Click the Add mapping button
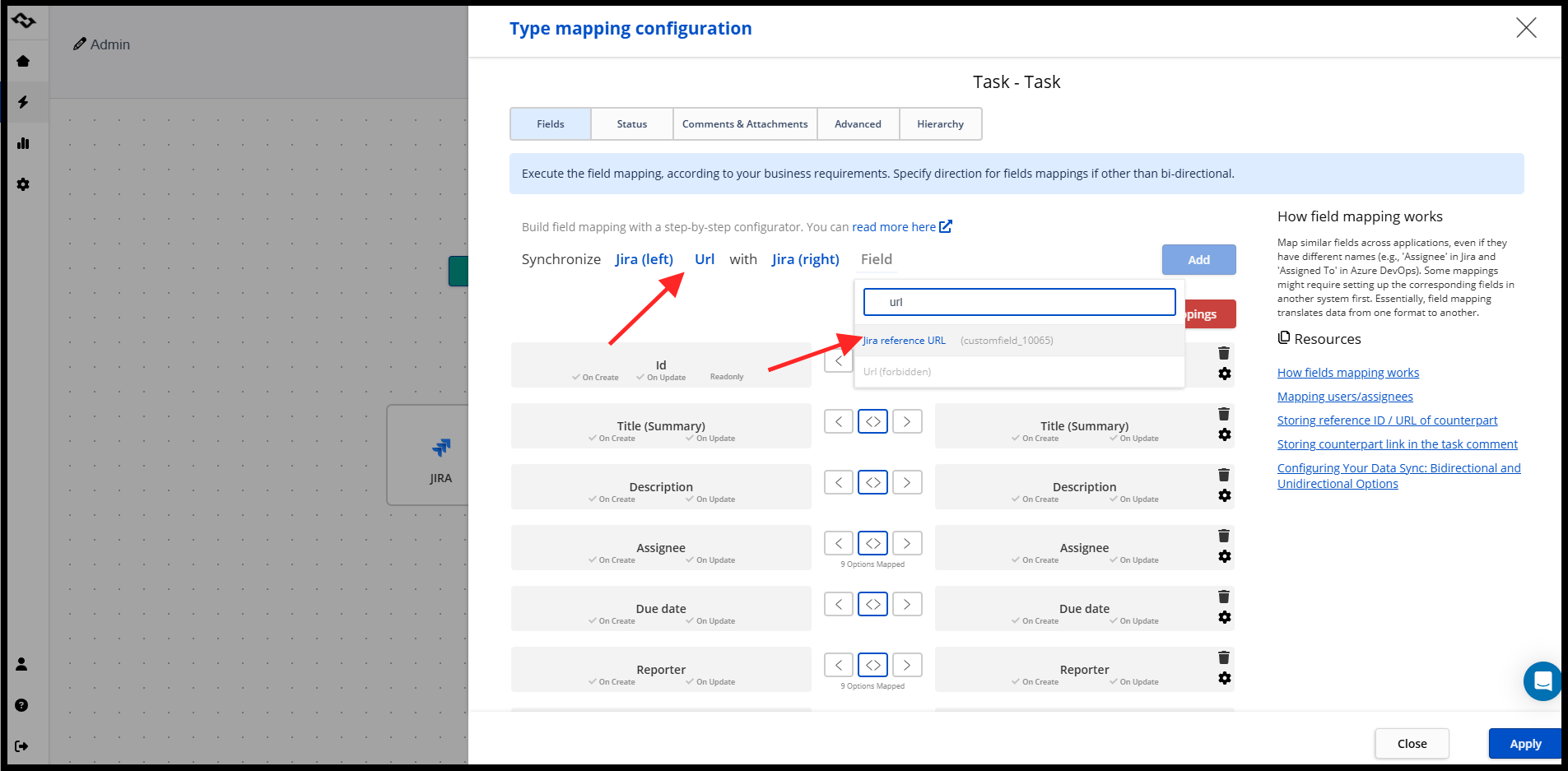Image resolution: width=1568 pixels, height=771 pixels. coord(1198,260)
